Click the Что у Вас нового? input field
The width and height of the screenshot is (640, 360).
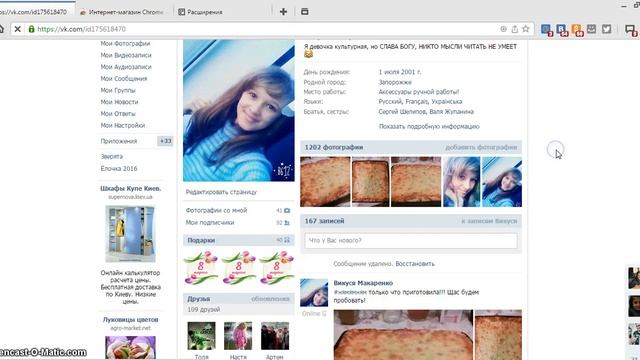(x=411, y=240)
